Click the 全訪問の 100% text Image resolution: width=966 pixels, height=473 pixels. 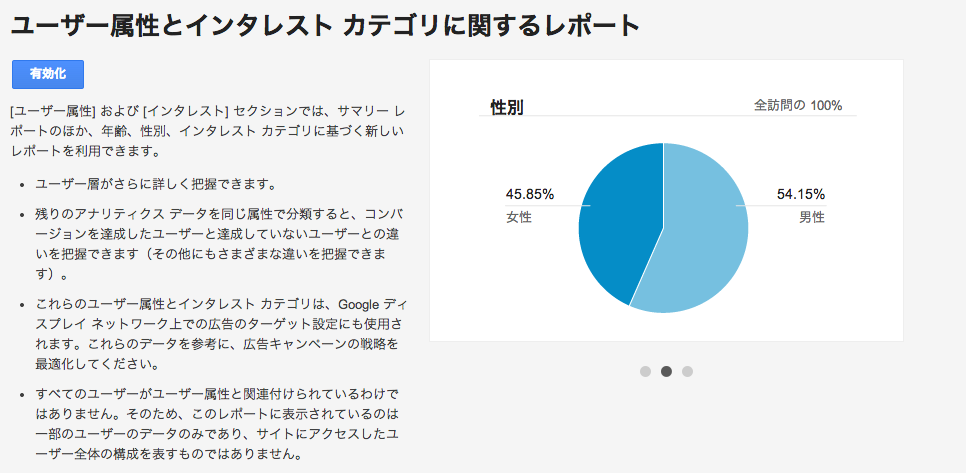point(798,105)
